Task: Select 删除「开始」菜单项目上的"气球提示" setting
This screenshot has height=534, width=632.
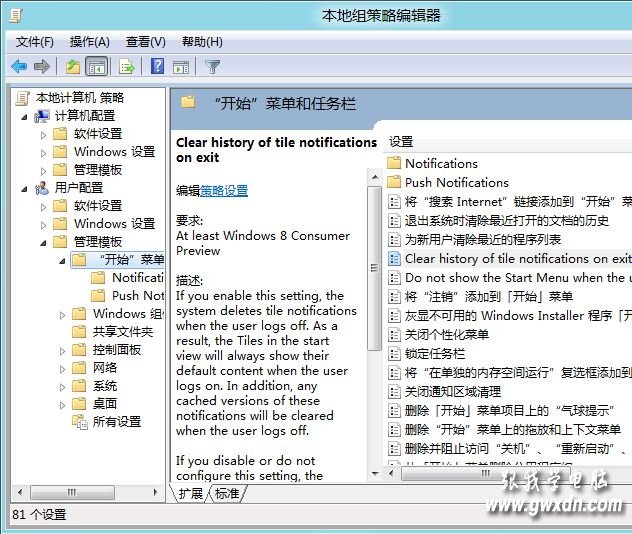Action: (x=509, y=411)
